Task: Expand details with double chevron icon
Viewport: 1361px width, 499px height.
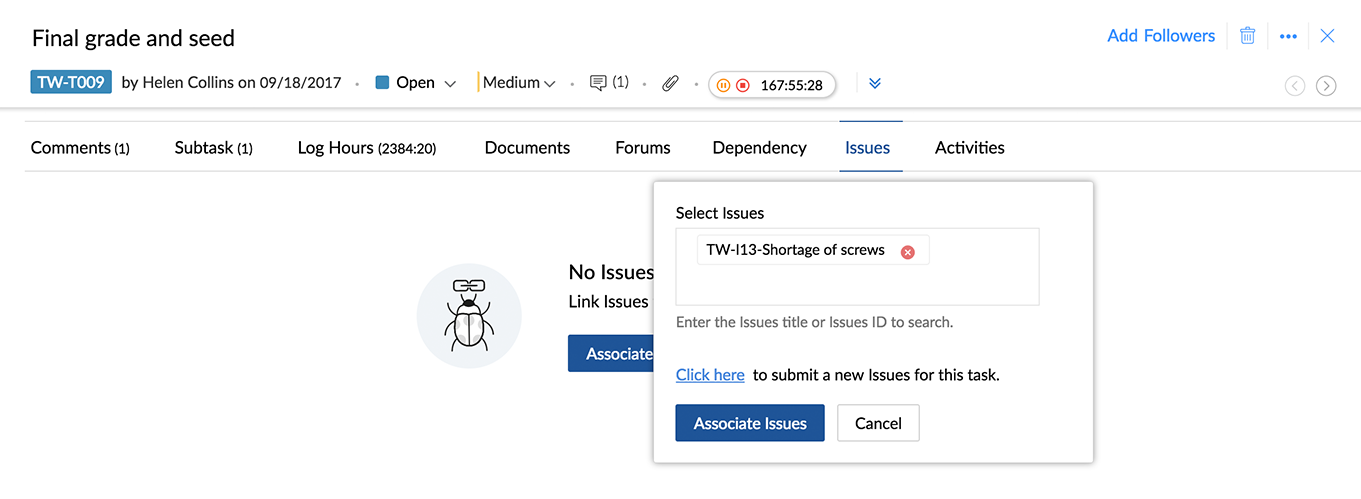Action: point(875,83)
